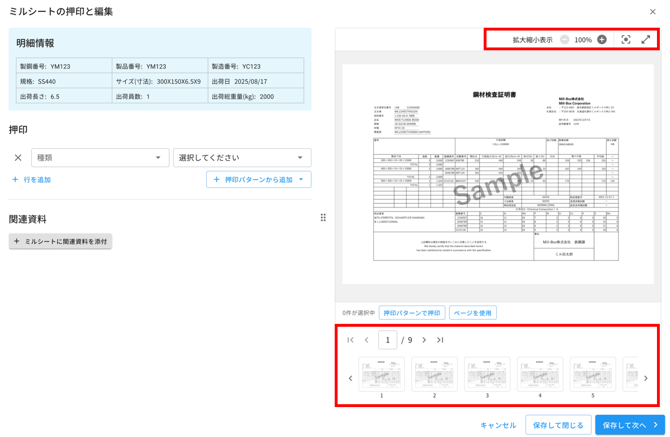This screenshot has width=670, height=437.
Task: Jump to last page of document
Action: coord(440,340)
